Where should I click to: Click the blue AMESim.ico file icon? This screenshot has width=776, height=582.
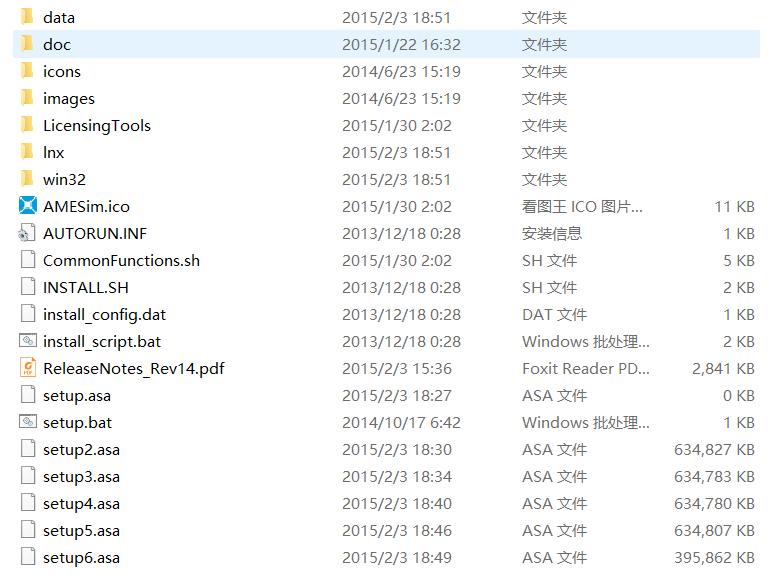pos(28,205)
